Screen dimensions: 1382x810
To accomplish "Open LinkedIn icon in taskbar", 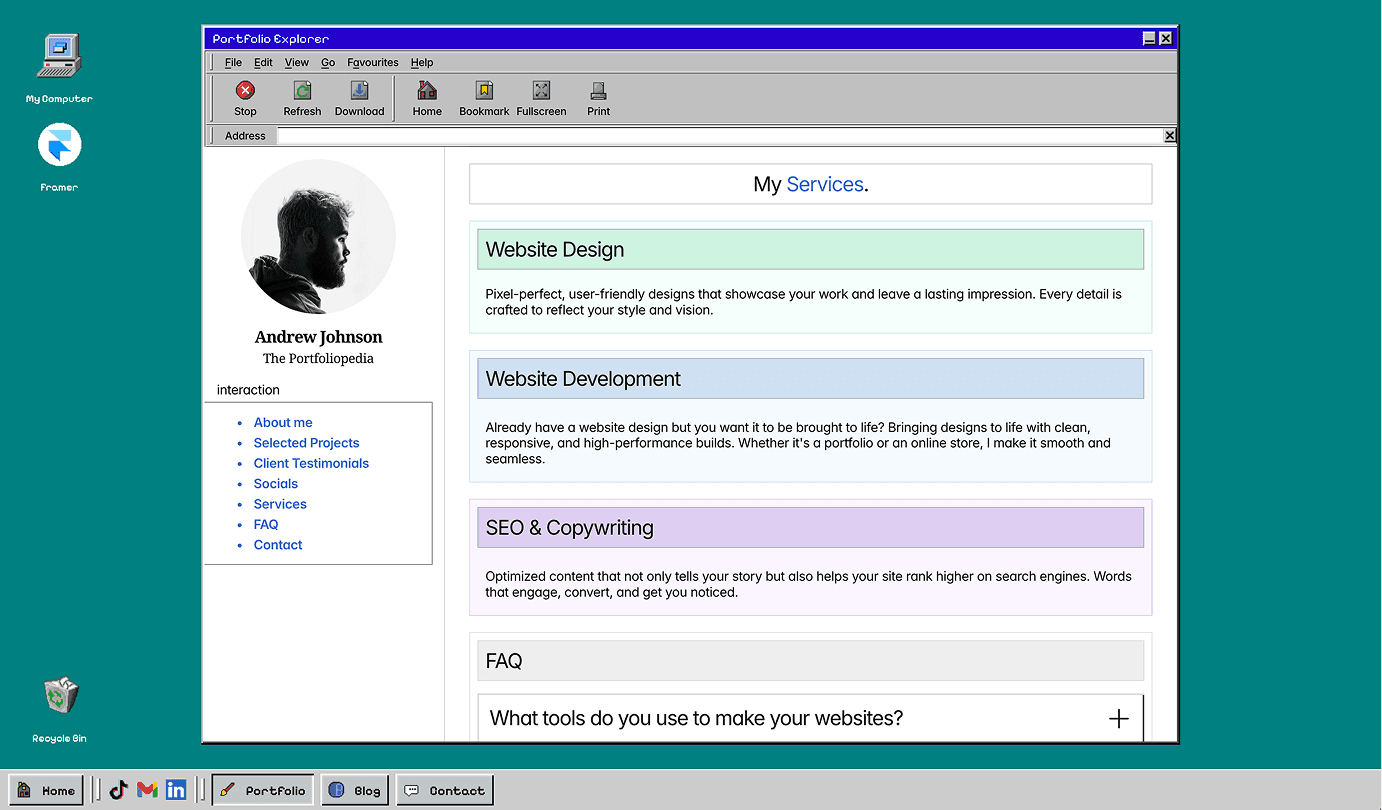I will click(x=176, y=790).
